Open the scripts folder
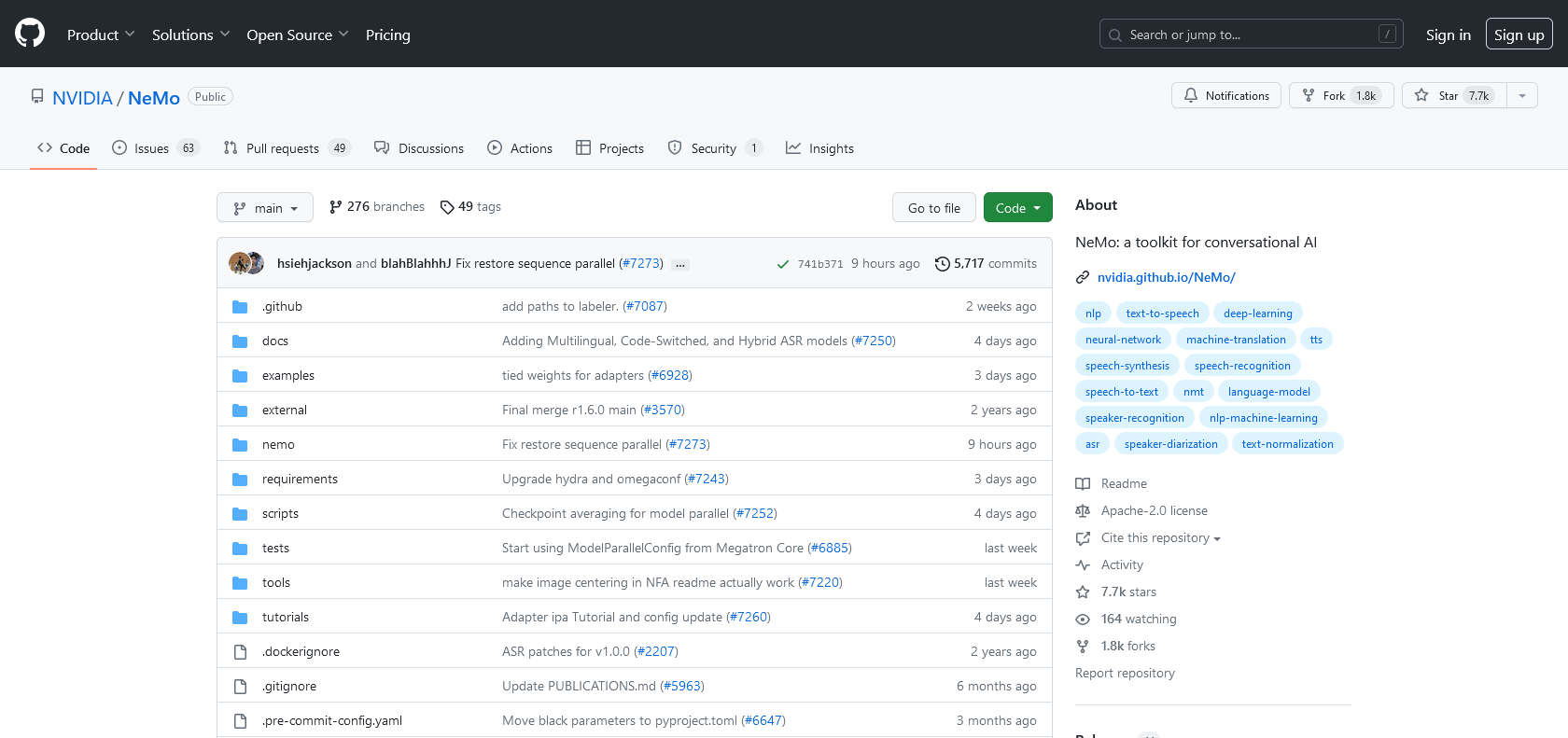The width and height of the screenshot is (1568, 738). [x=280, y=513]
